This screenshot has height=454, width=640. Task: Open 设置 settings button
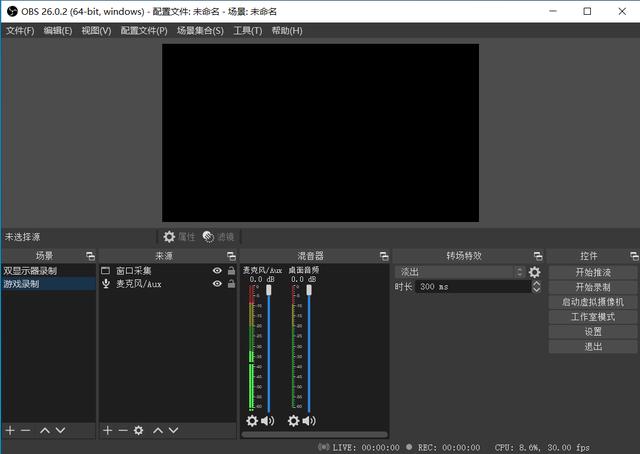click(593, 332)
